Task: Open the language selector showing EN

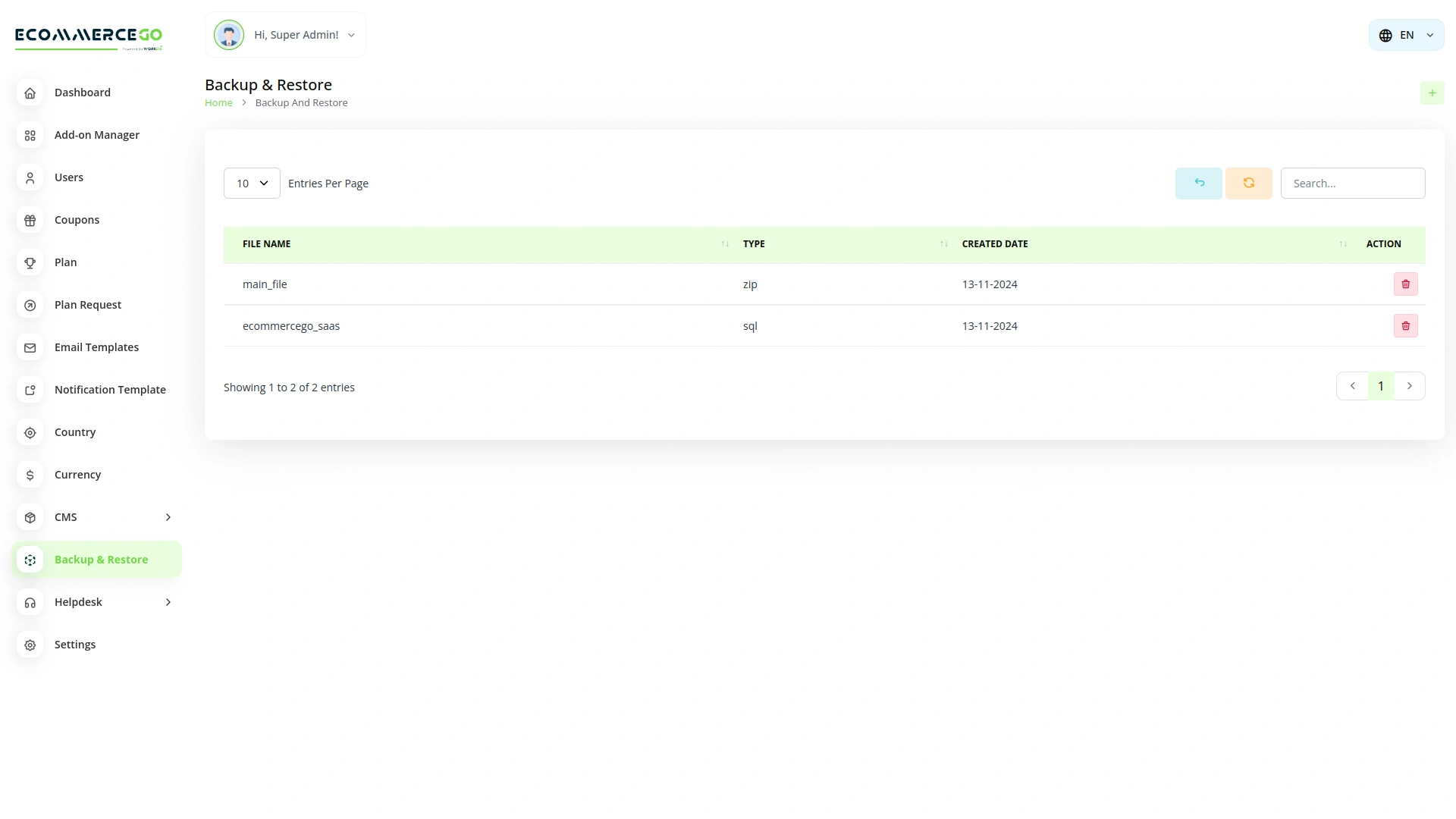Action: pos(1406,34)
